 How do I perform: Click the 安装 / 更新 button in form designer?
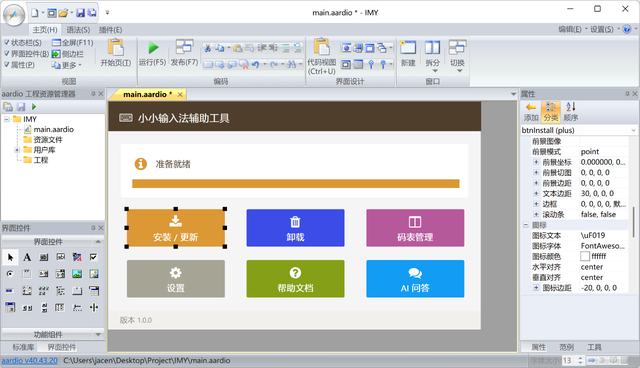[176, 228]
